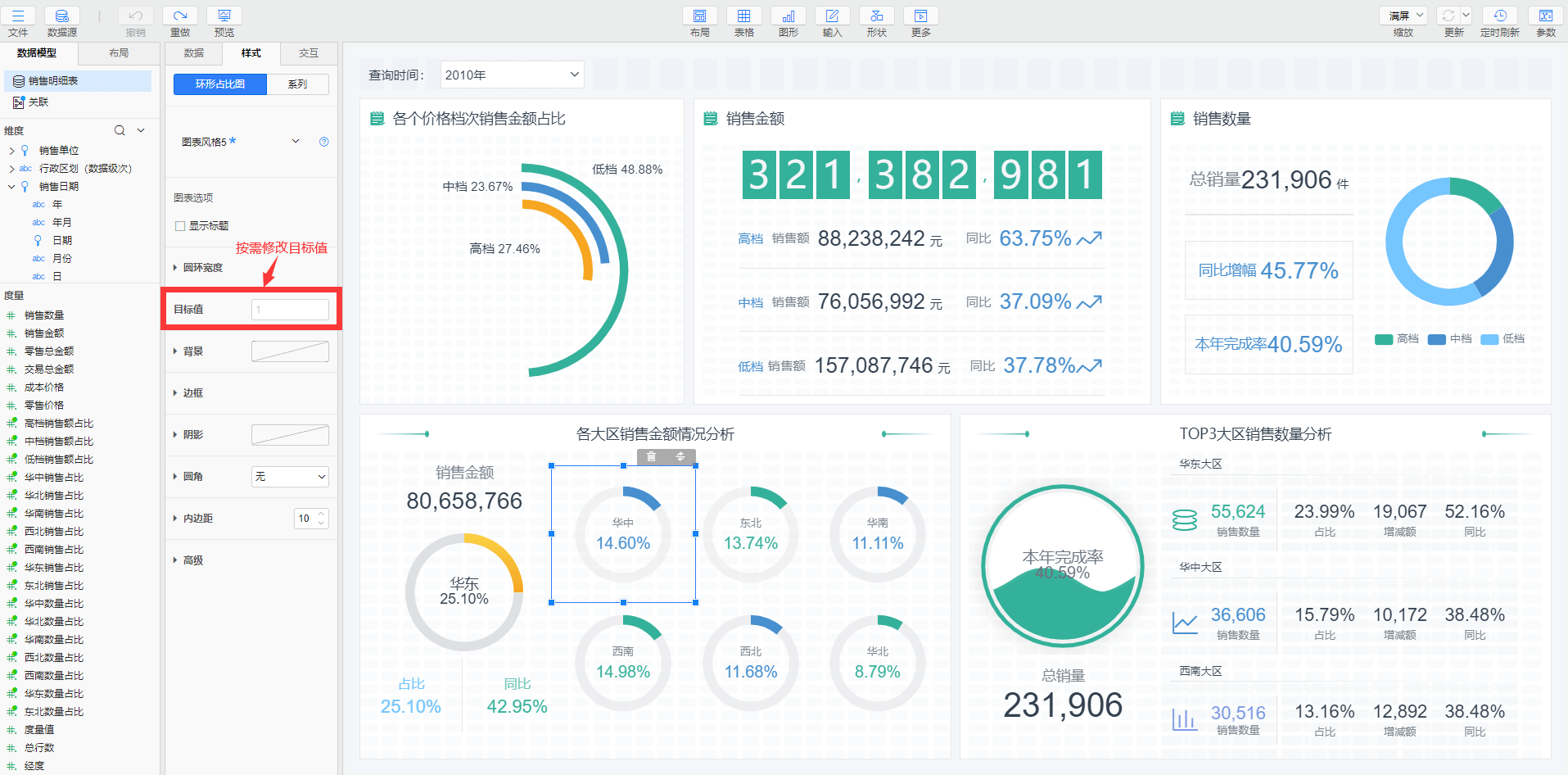Click the 高档 legend marker
Image resolution: width=1568 pixels, height=775 pixels.
1384,339
